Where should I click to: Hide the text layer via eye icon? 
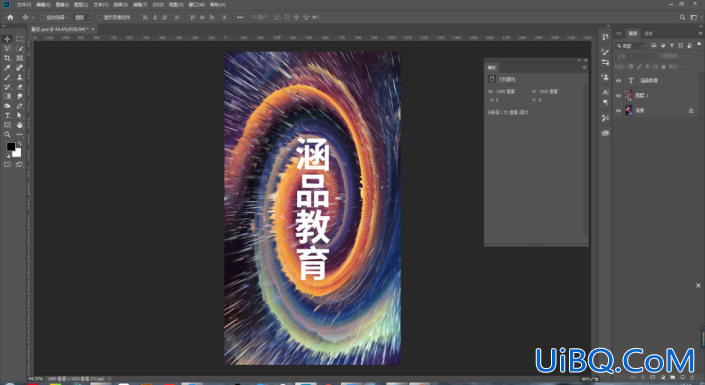618,81
